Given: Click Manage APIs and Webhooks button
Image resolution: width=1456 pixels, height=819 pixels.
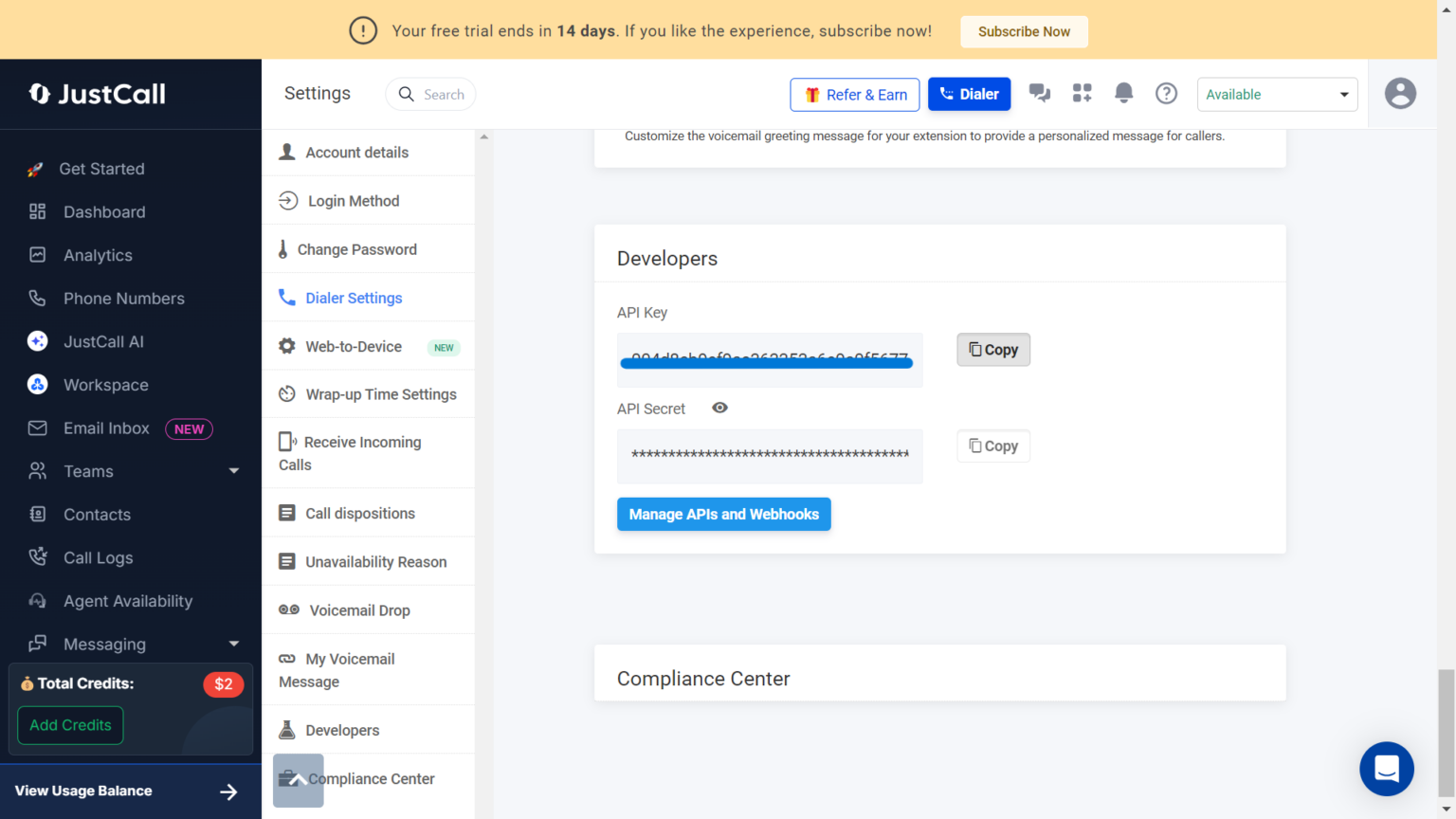Looking at the screenshot, I should (723, 515).
